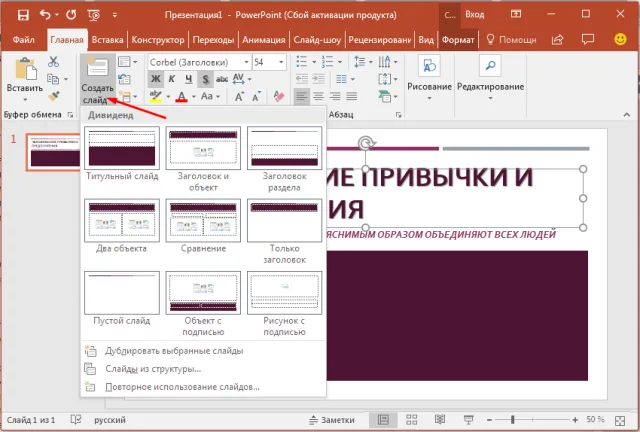The height and width of the screenshot is (432, 640).
Task: Align text to the right
Action: (335, 96)
